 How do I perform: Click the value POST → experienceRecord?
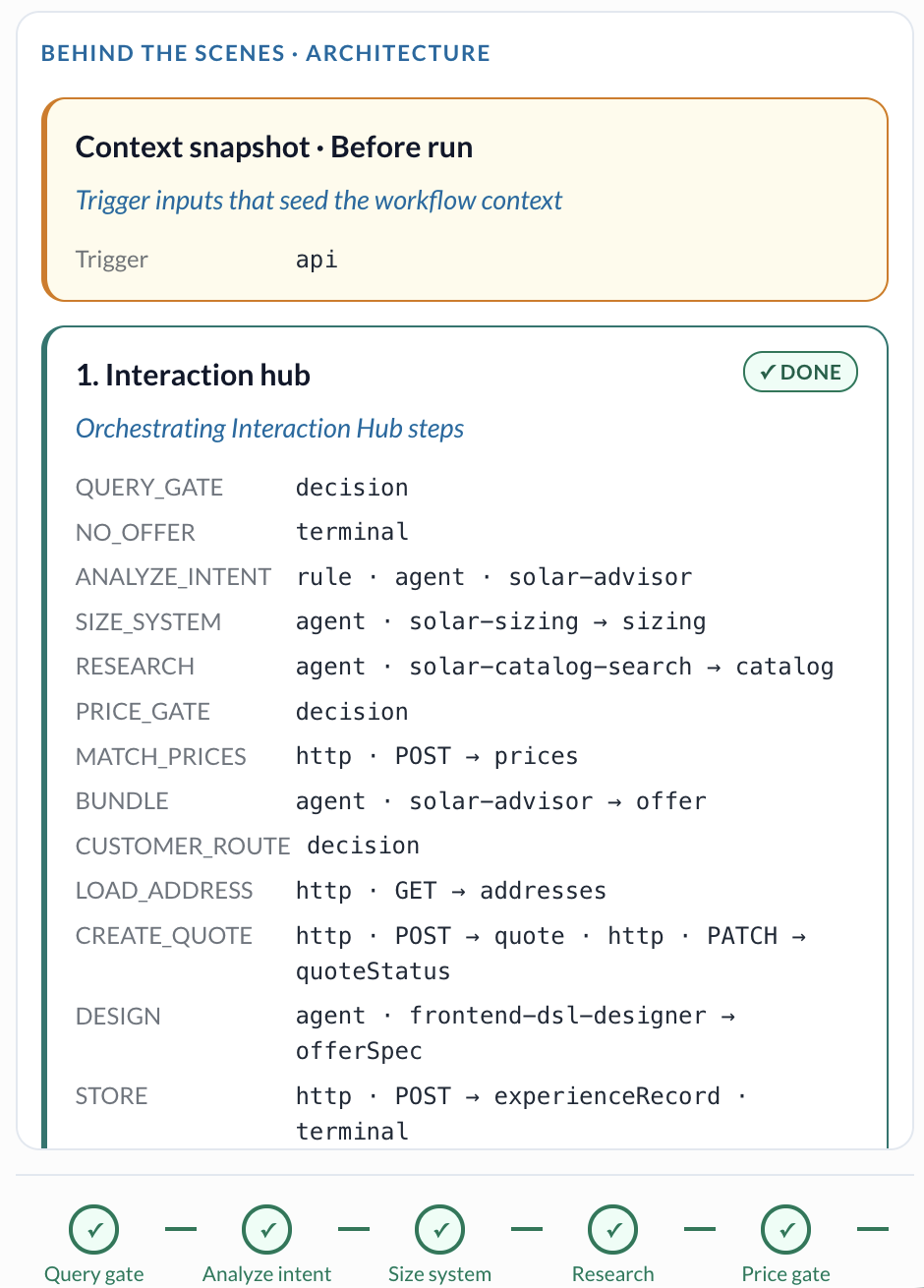click(x=557, y=1096)
